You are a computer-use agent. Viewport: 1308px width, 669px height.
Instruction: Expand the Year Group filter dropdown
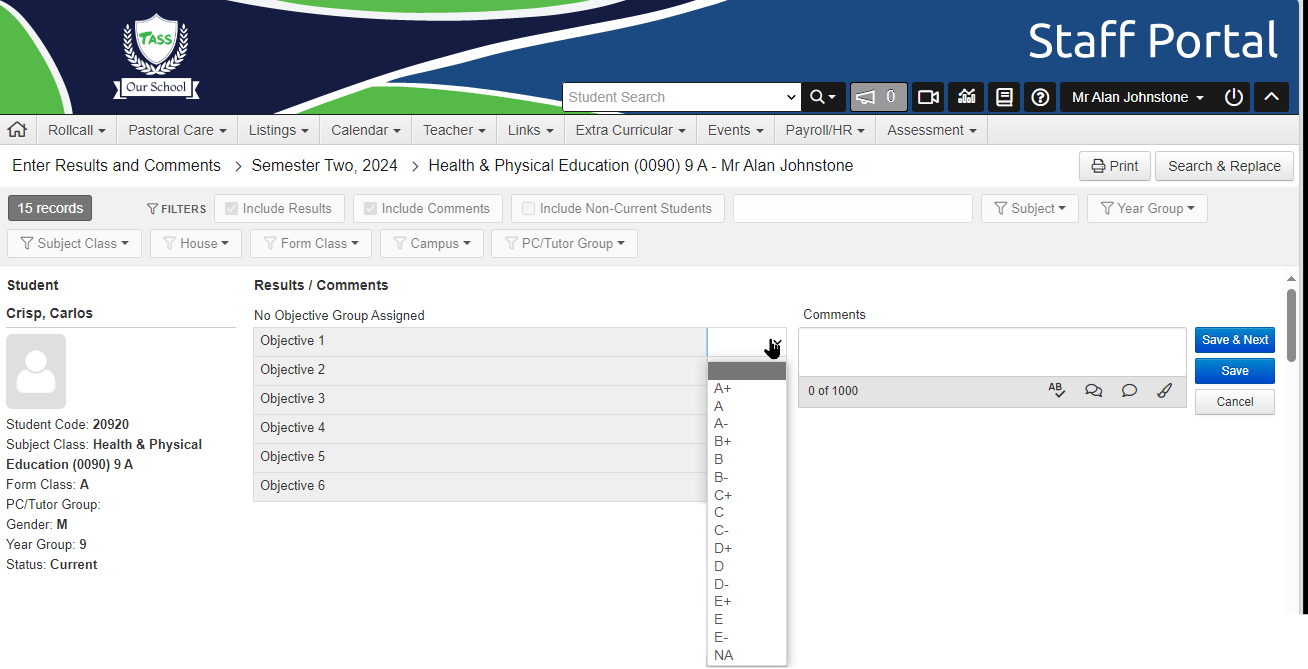click(1146, 209)
